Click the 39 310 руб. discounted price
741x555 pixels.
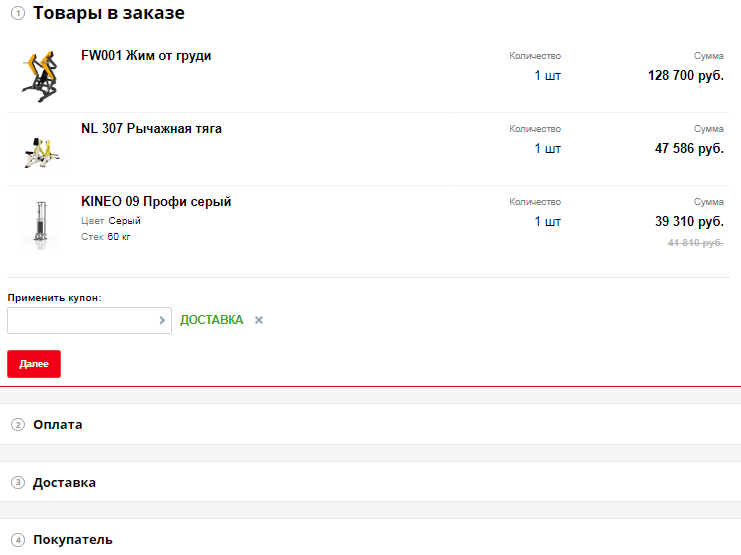click(x=689, y=221)
